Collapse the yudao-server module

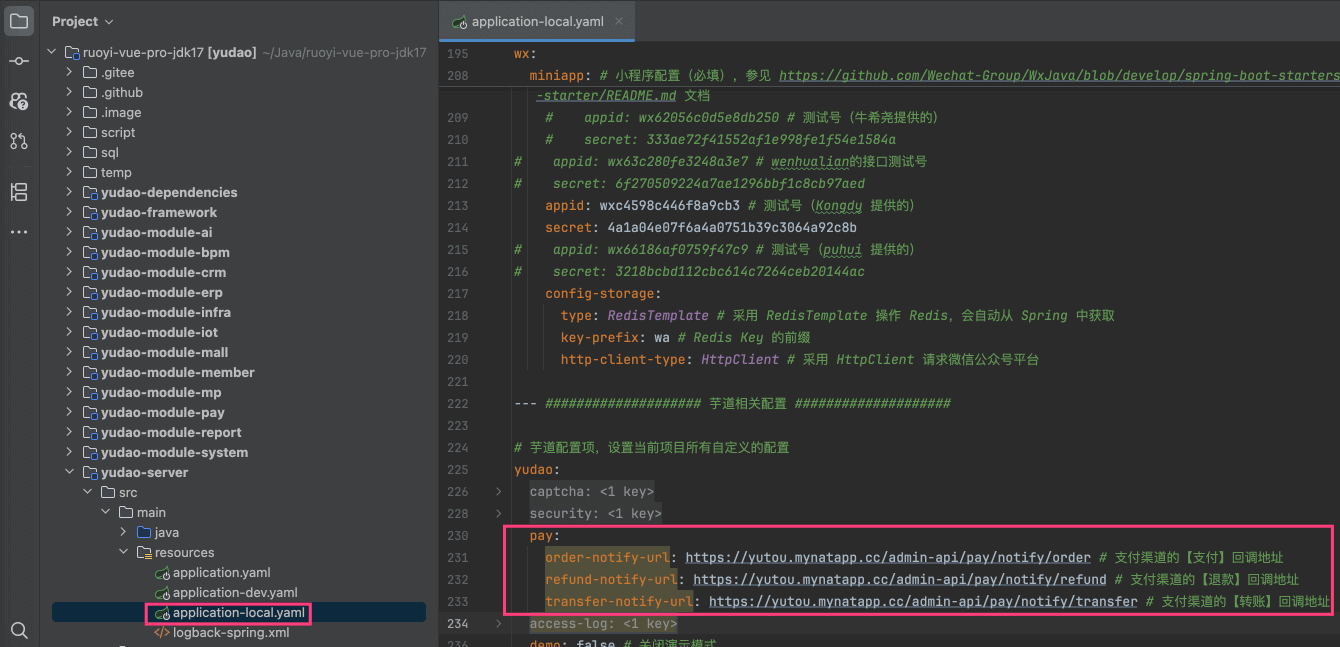(69, 472)
